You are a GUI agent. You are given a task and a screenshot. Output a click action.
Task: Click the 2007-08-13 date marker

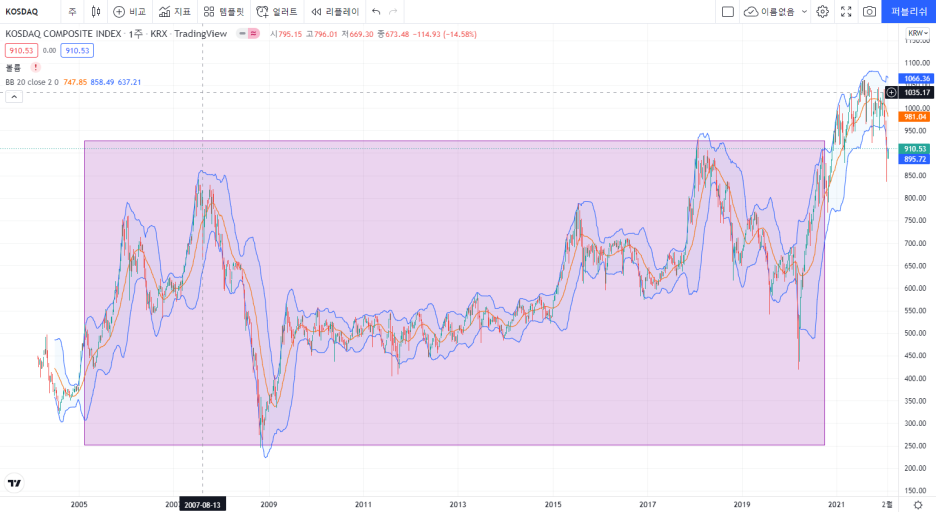click(202, 505)
